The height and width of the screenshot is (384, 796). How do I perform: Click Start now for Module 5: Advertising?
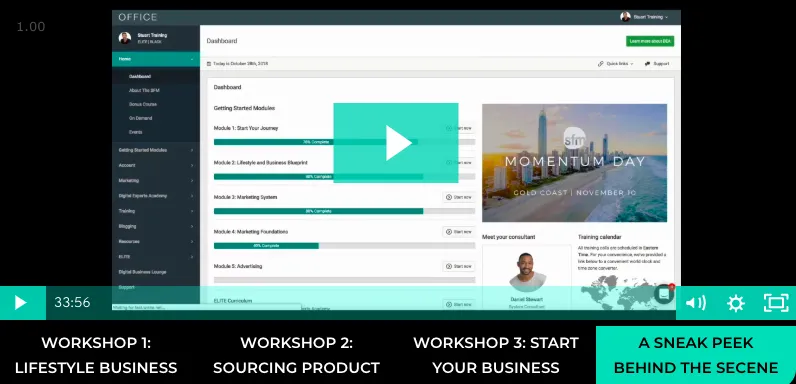click(x=458, y=266)
